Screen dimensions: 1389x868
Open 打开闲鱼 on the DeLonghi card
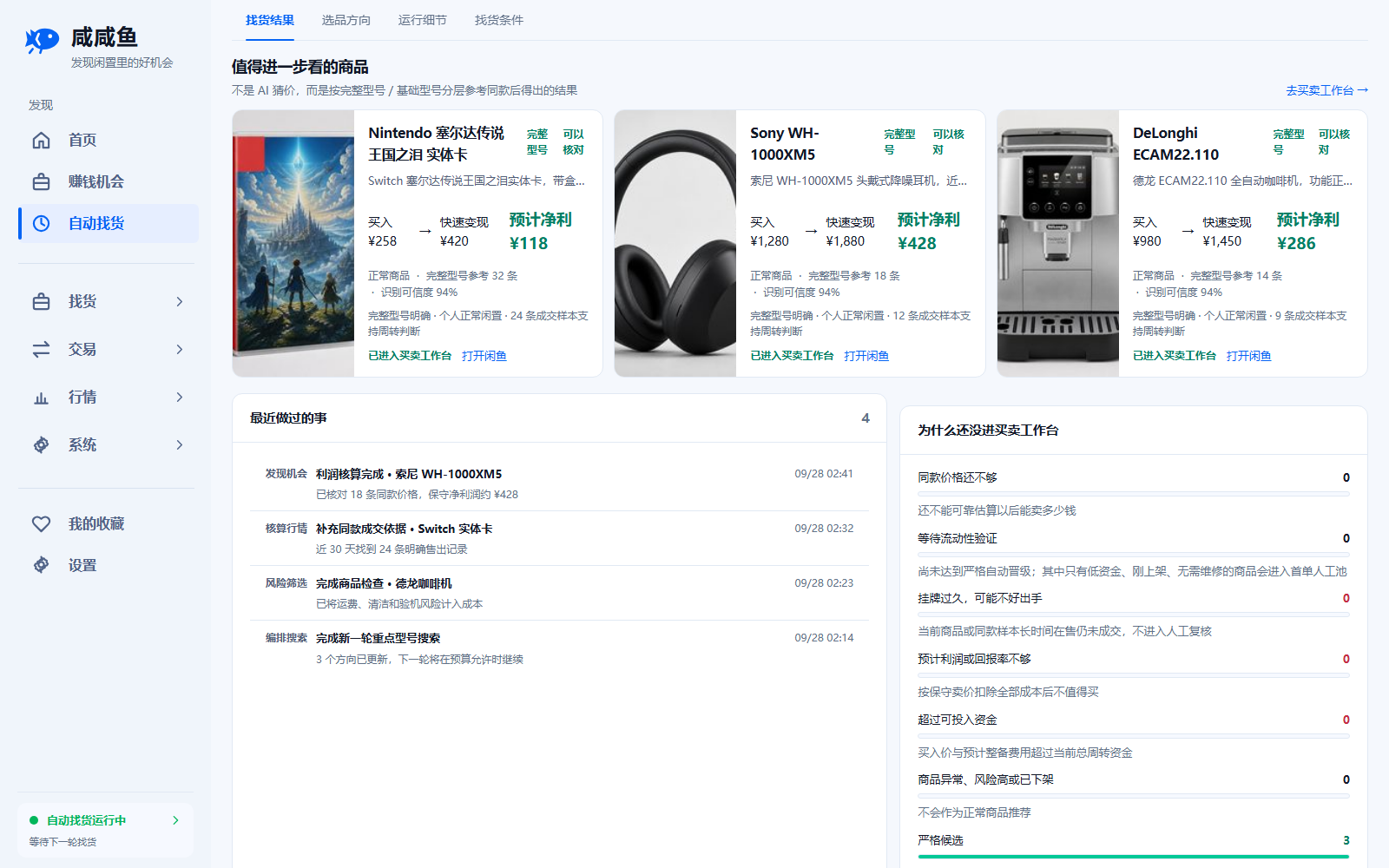coord(1249,356)
